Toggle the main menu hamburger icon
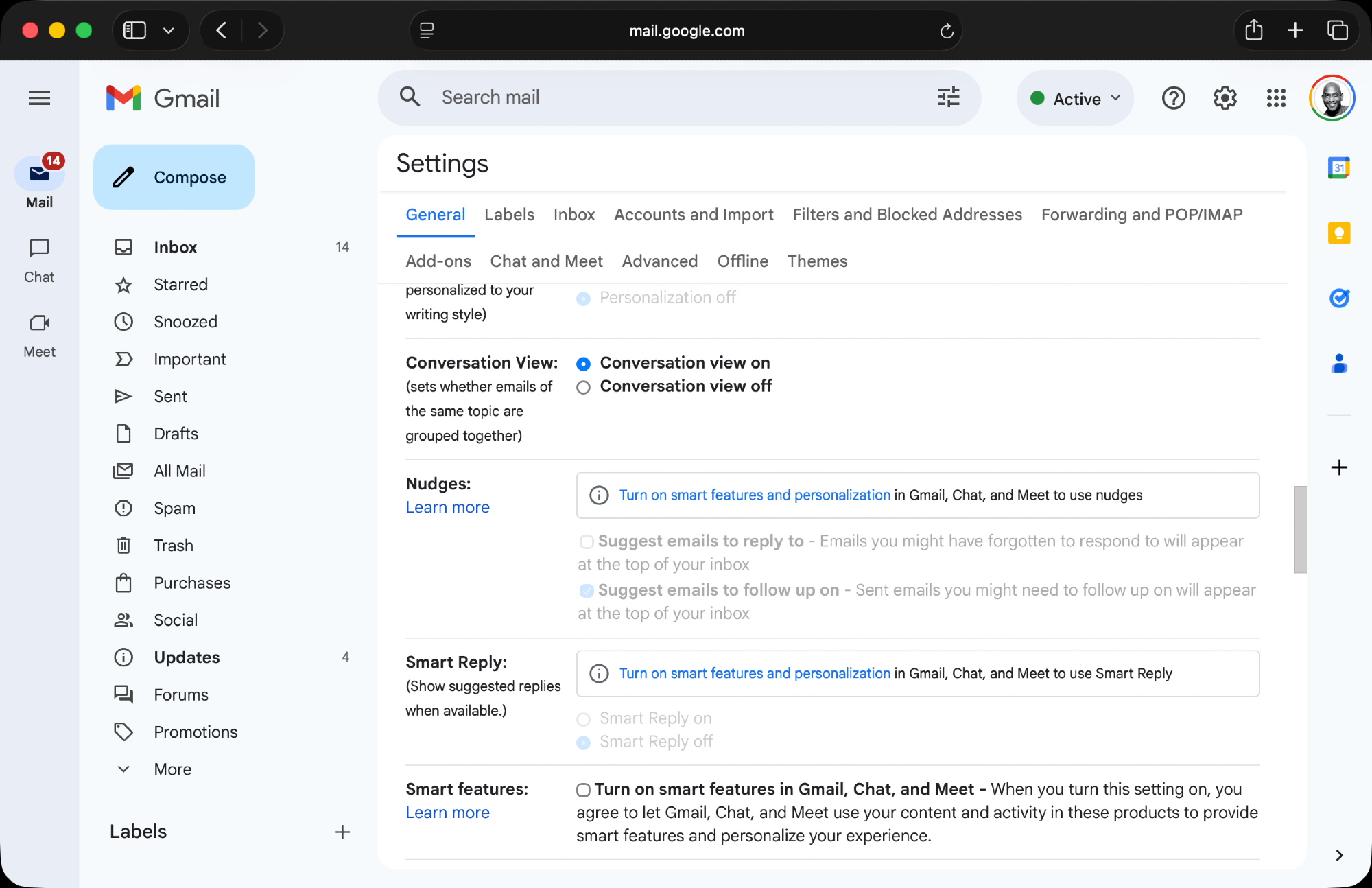 pyautogui.click(x=39, y=98)
